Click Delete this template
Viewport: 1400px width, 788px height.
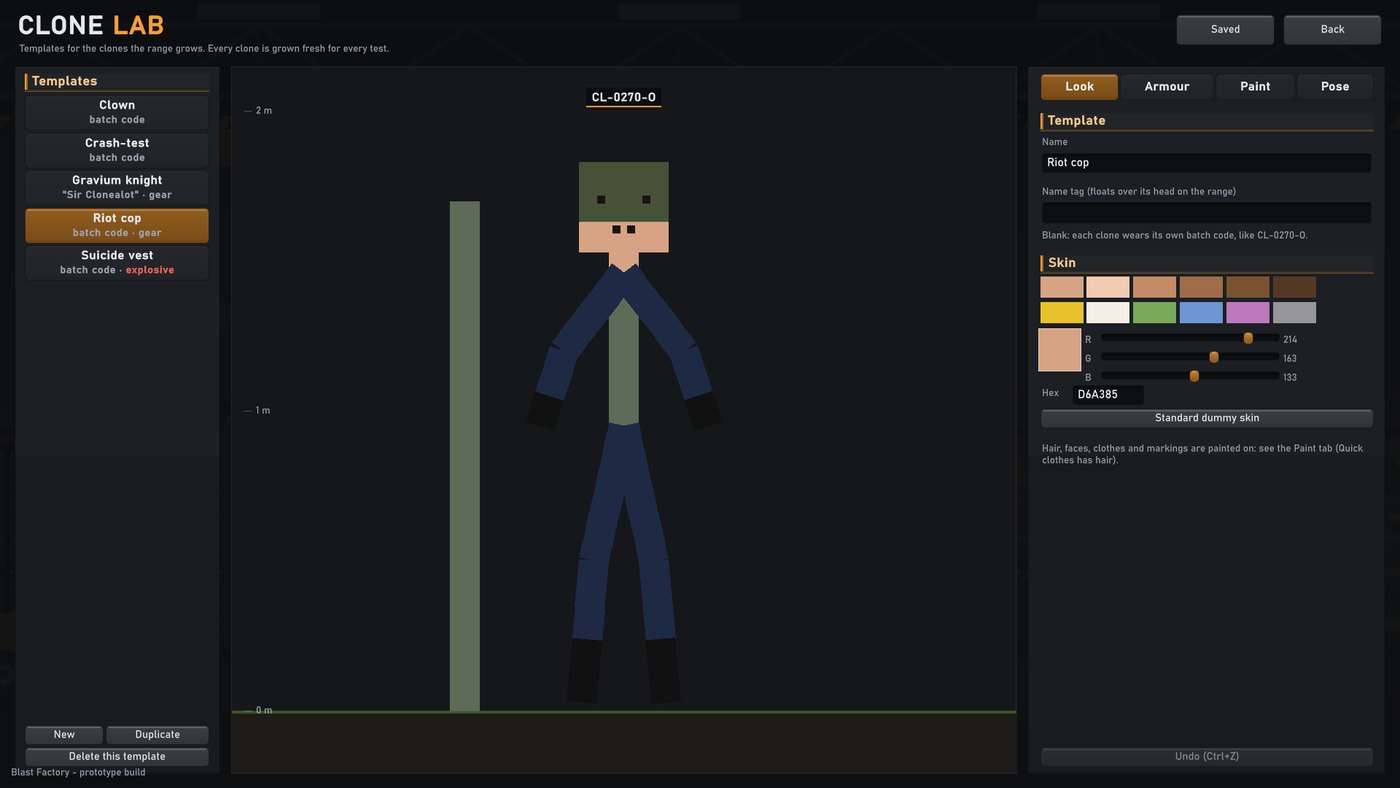pyautogui.click(x=117, y=757)
